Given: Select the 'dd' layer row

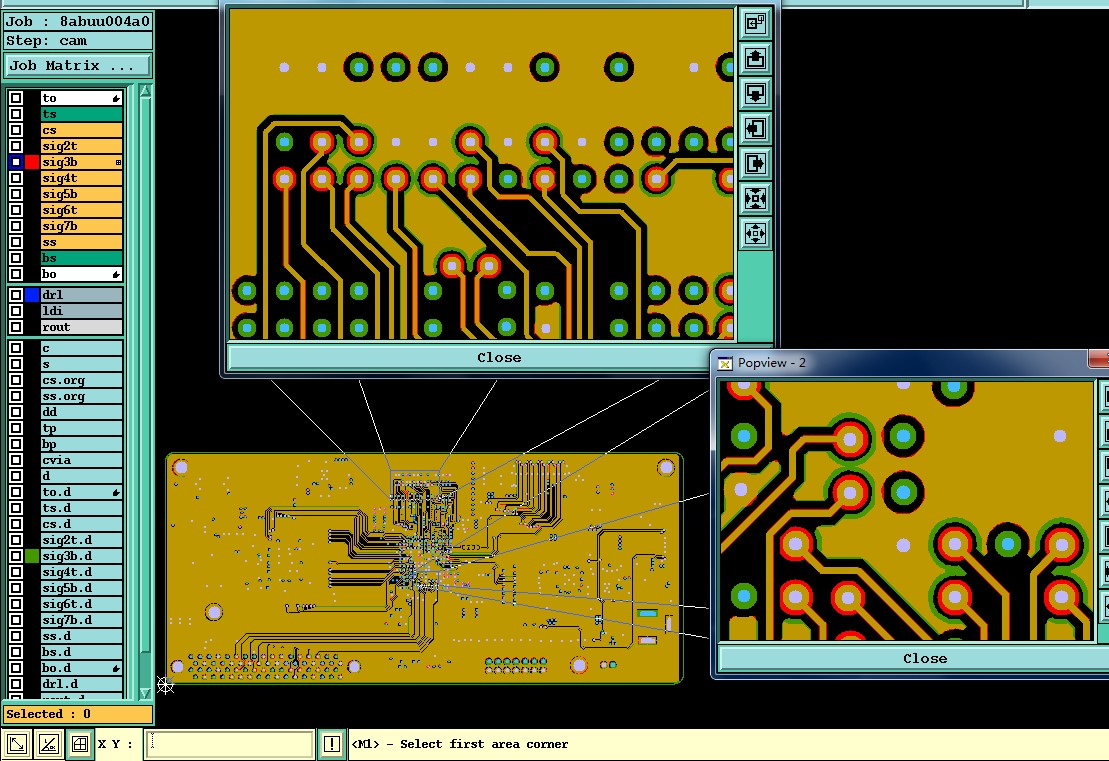Looking at the screenshot, I should pos(81,412).
